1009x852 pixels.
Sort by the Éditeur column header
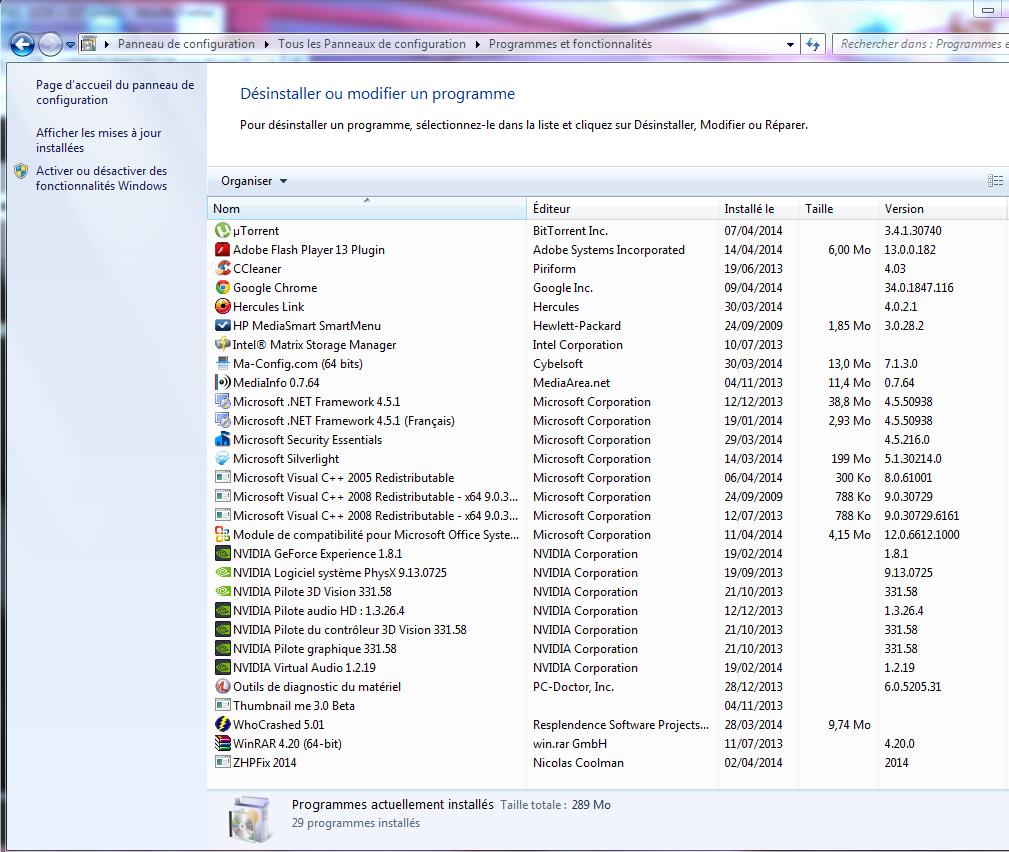[622, 208]
